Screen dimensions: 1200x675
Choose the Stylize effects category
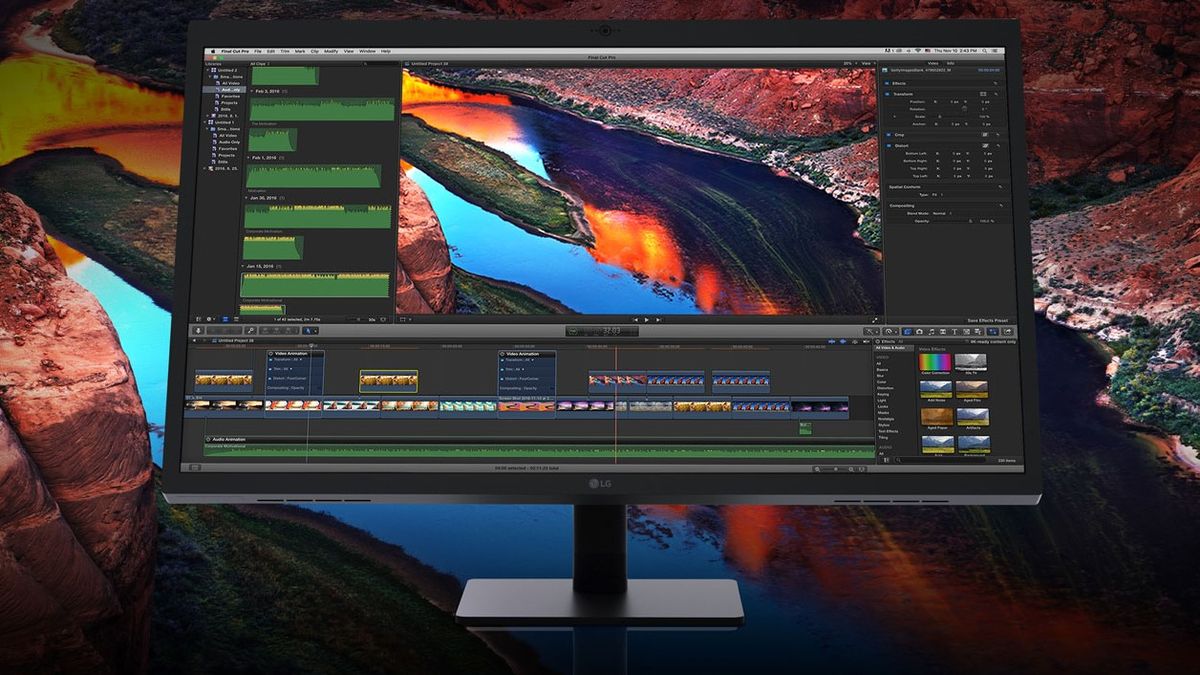point(884,425)
